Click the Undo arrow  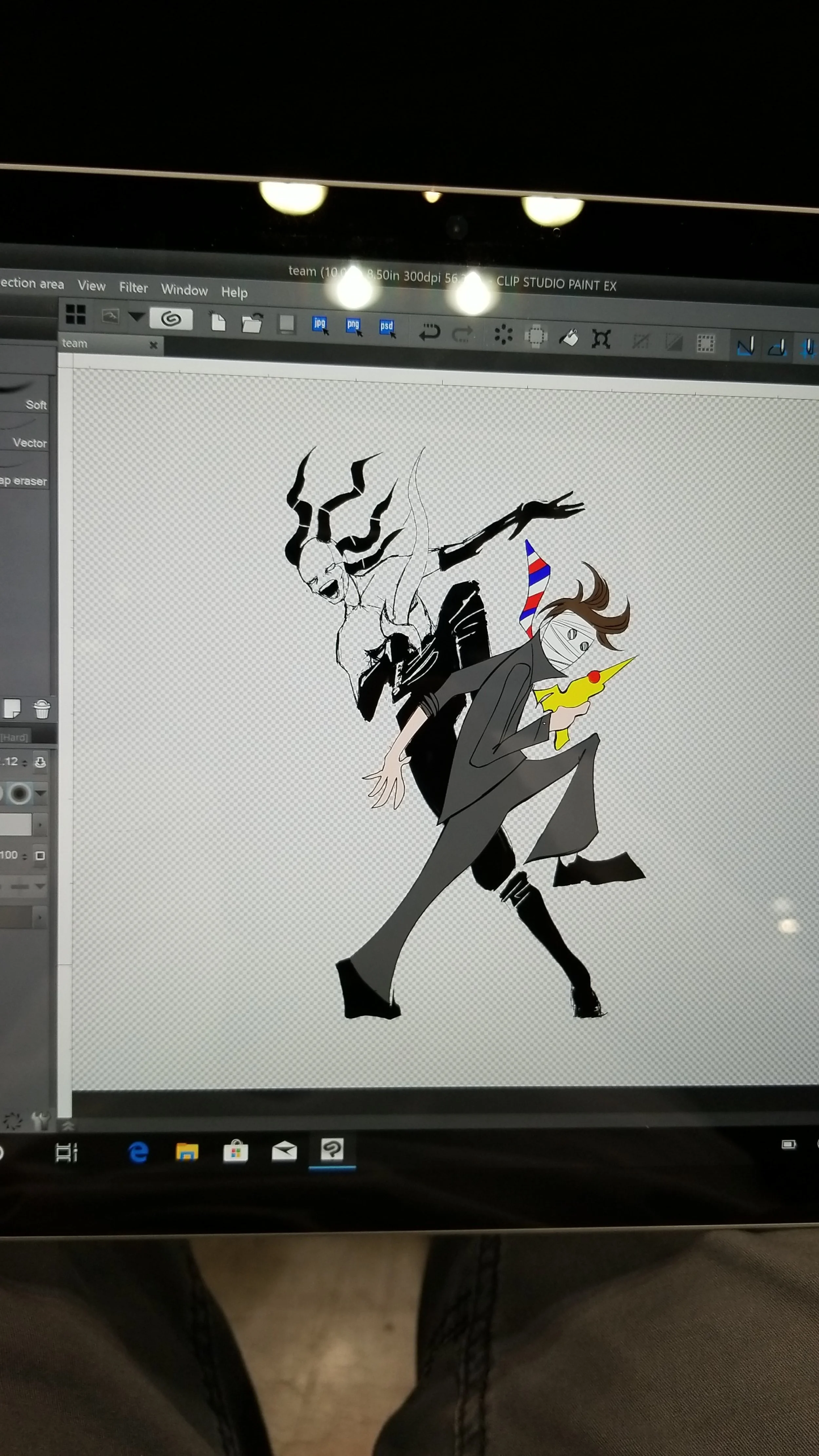coord(429,332)
